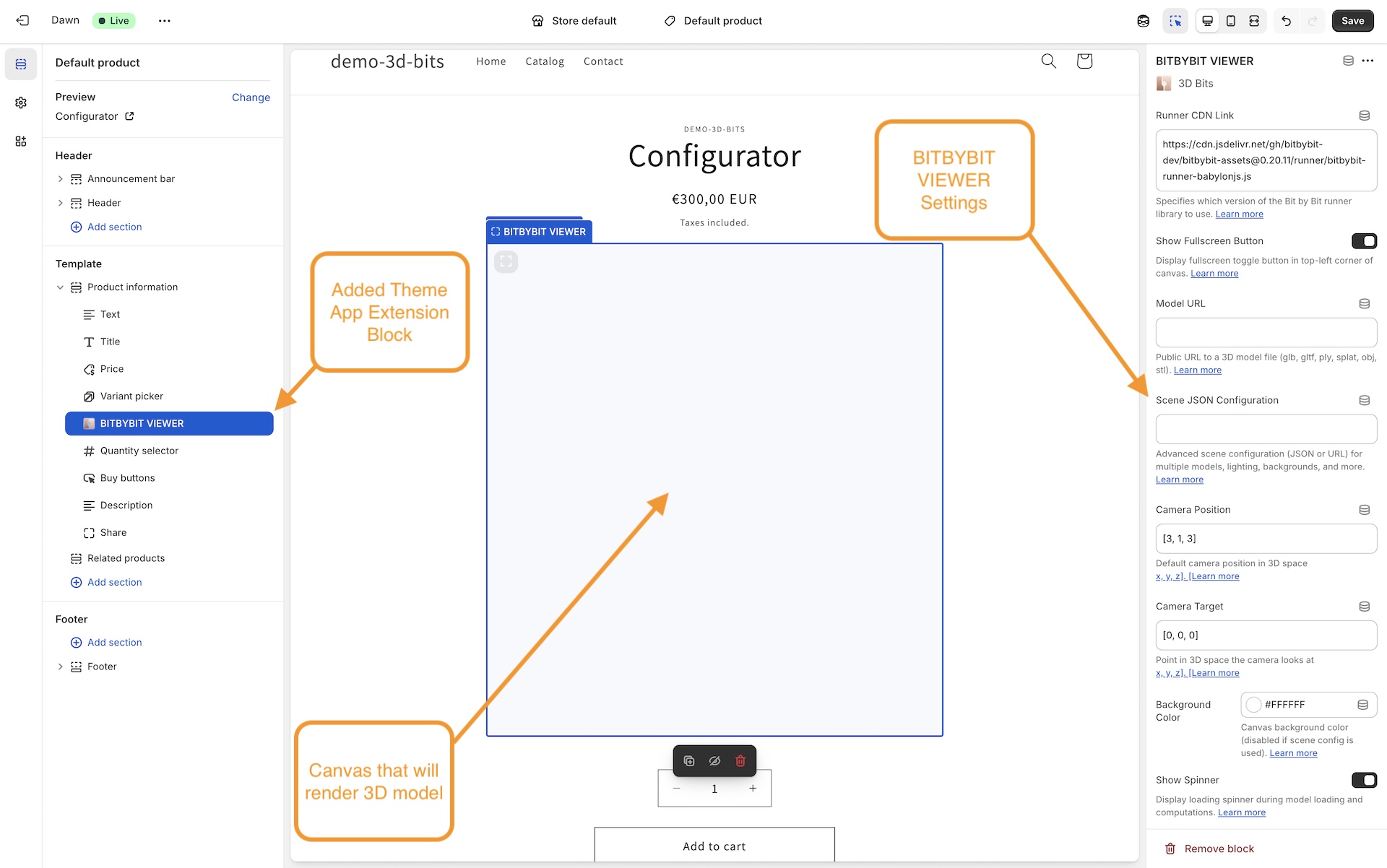Click the undo arrow icon
Image resolution: width=1387 pixels, height=868 pixels.
pyautogui.click(x=1286, y=21)
